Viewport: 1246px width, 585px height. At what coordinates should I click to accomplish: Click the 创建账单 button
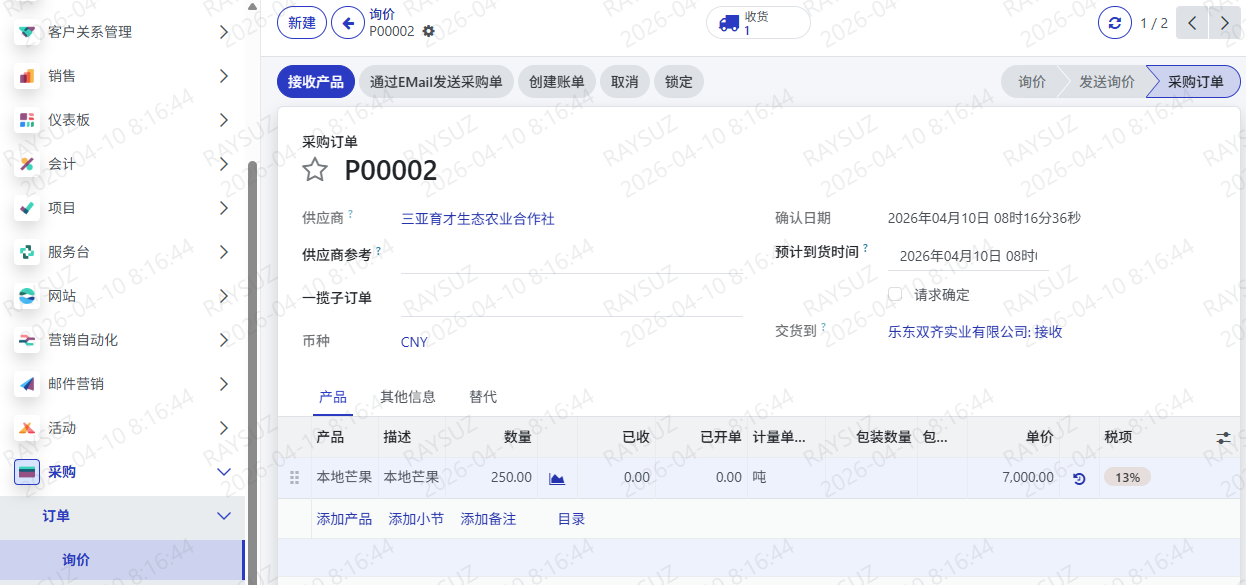coord(557,82)
